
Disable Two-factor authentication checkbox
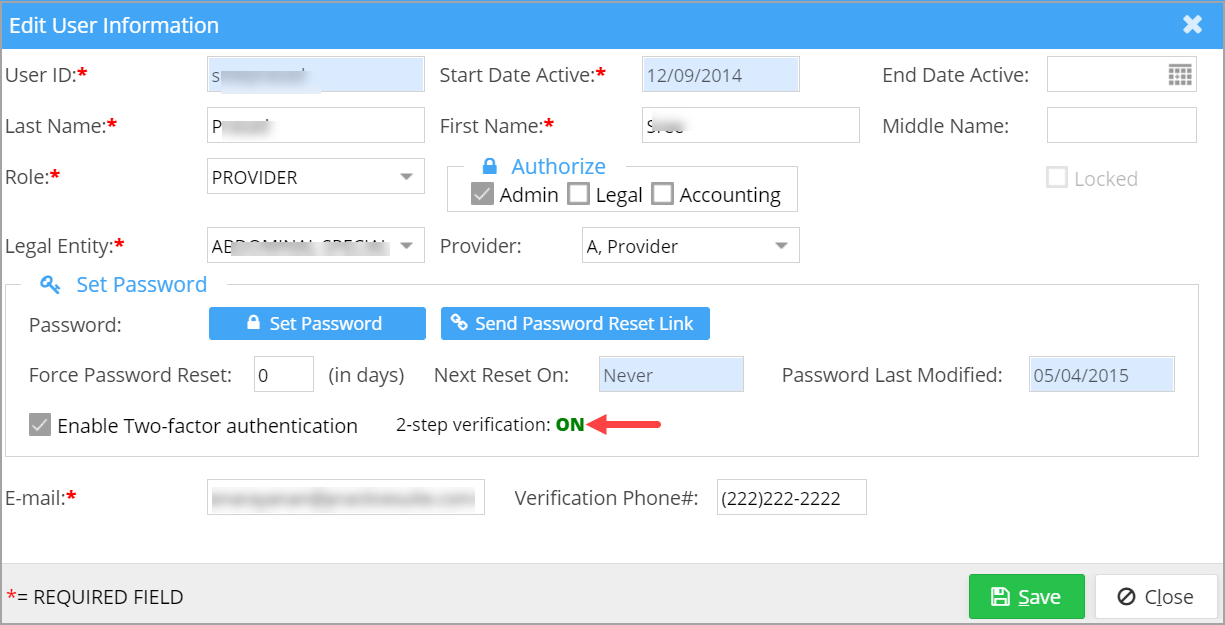(40, 426)
